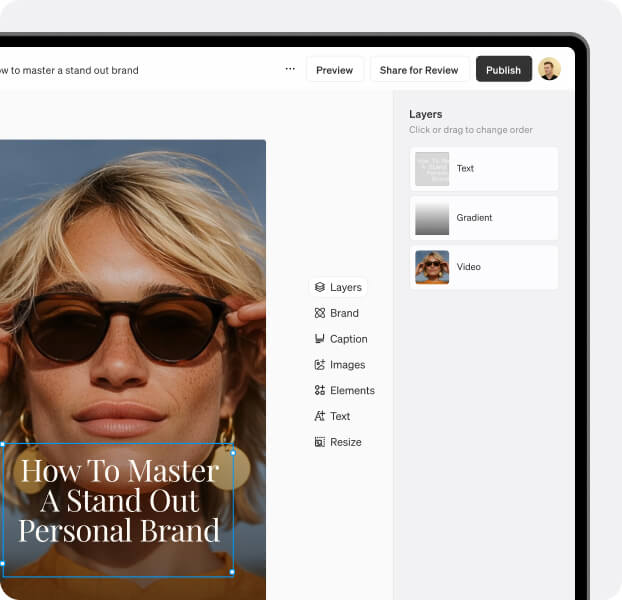Click the Video layer thumbnail
The width and height of the screenshot is (622, 600).
tap(432, 267)
